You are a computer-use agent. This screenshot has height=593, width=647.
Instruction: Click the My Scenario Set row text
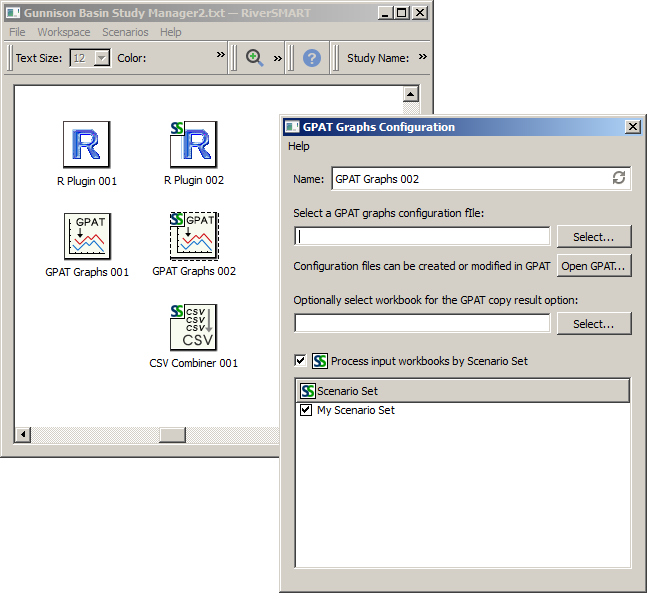[356, 410]
